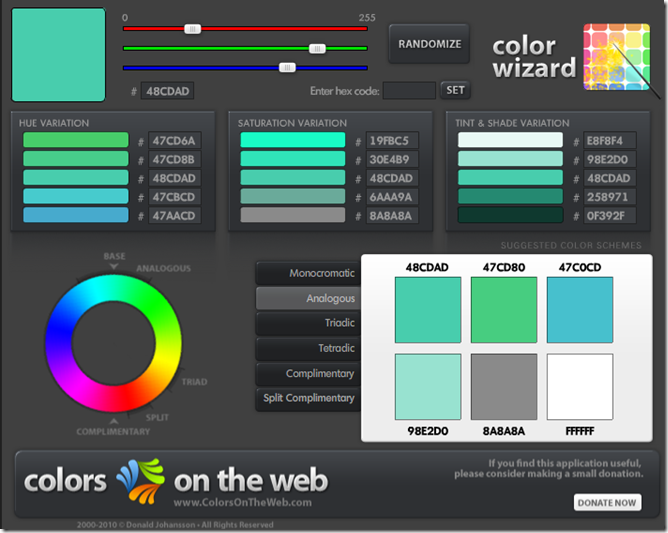Viewport: 668px width, 533px height.
Task: Switch to the Triadic scheme
Action: click(x=306, y=323)
